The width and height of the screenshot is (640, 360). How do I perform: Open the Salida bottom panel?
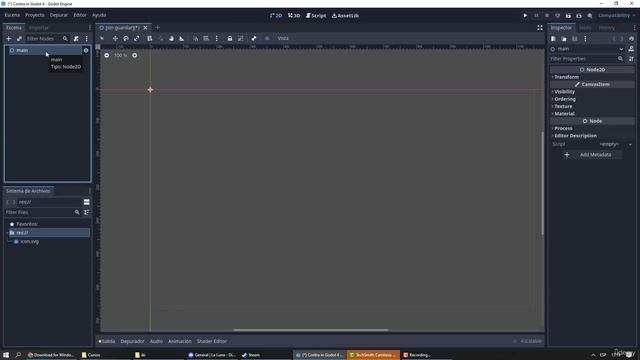tap(107, 341)
